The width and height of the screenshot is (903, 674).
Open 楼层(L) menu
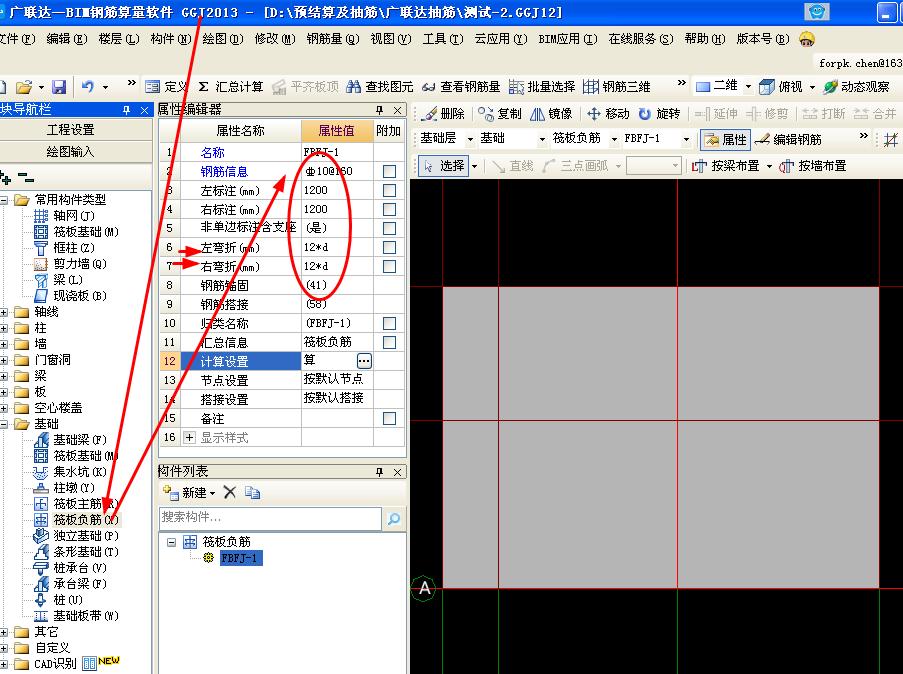click(119, 39)
